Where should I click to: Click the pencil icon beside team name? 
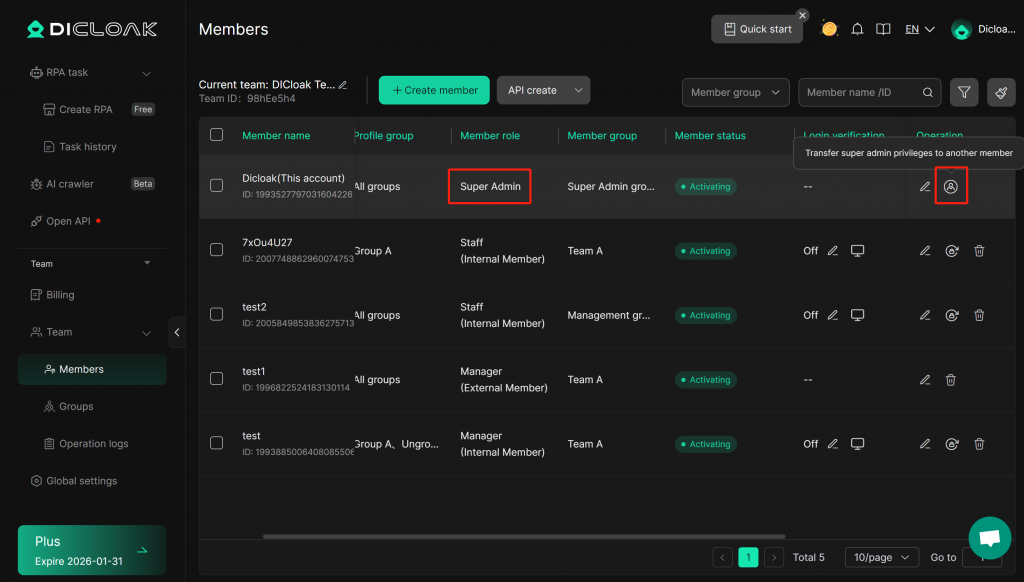coord(343,85)
